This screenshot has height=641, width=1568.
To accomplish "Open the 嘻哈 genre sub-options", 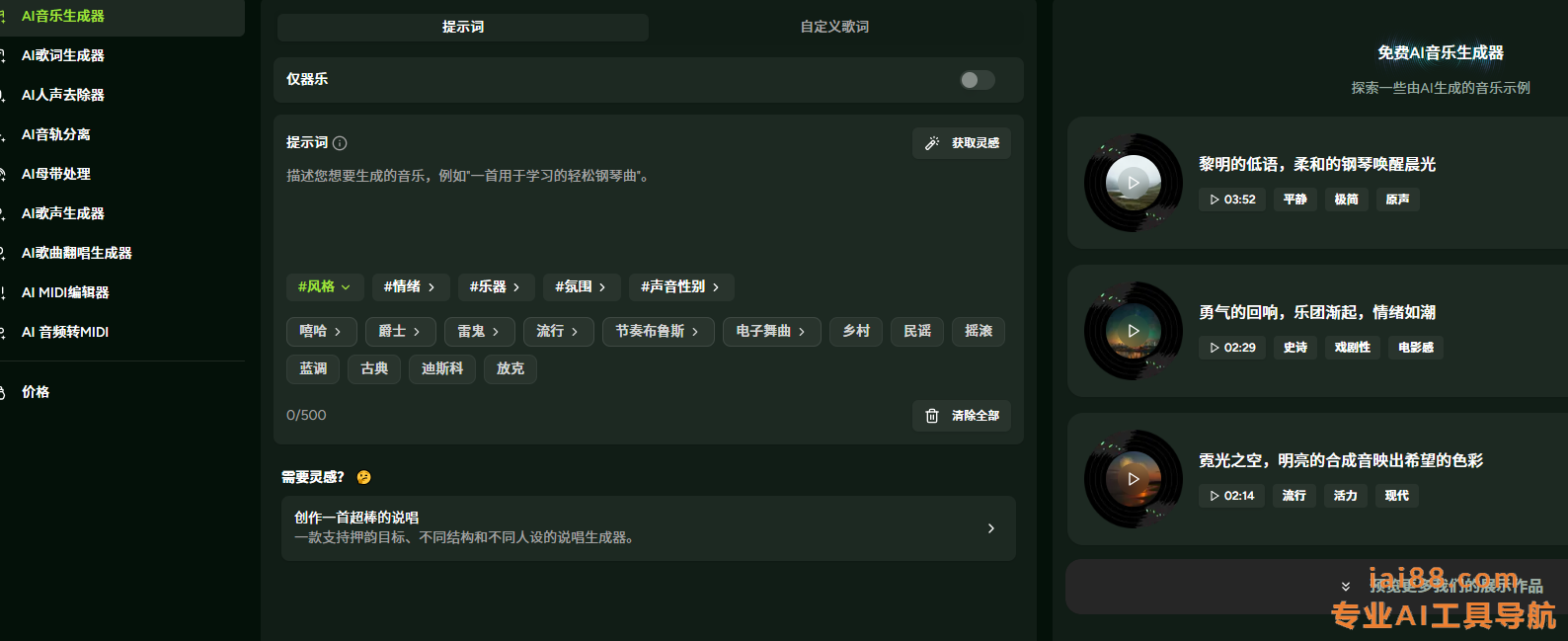I will (320, 332).
